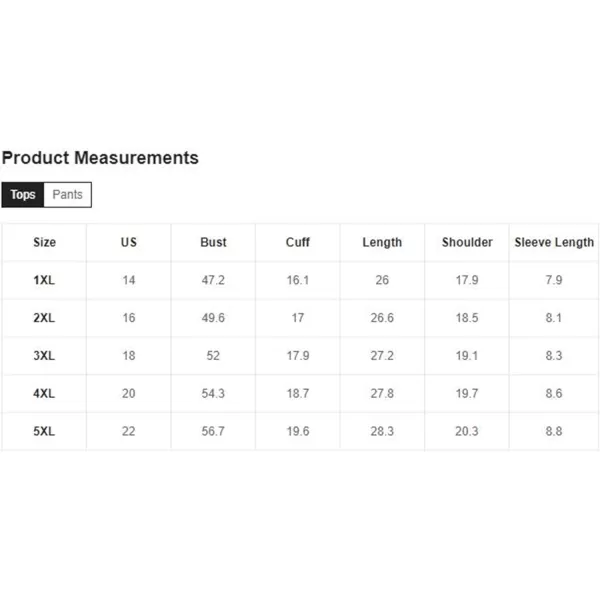This screenshot has width=600, height=600.
Task: Select the 1XL size row label
Action: tap(44, 280)
